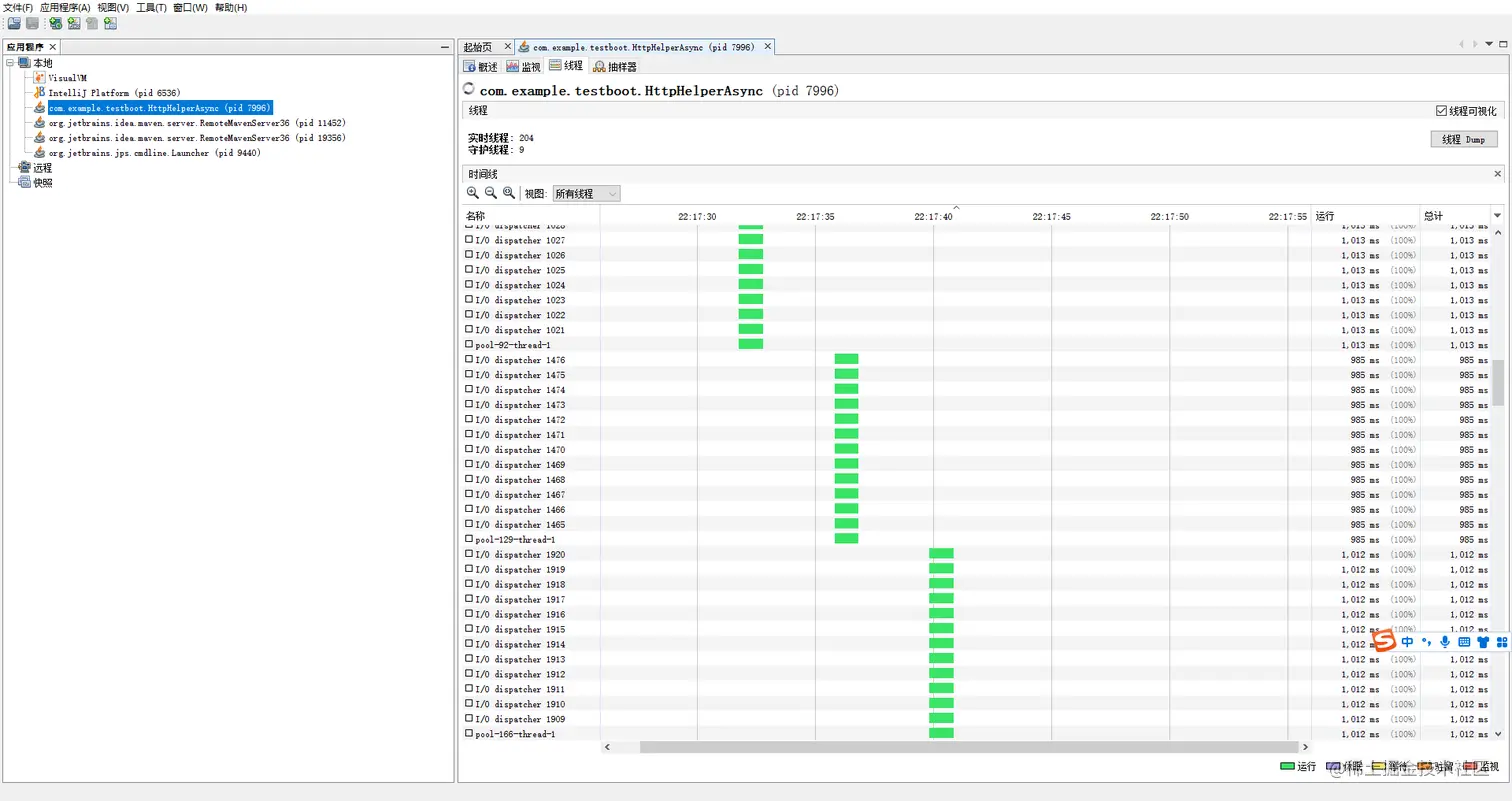
Task: Sort by the 总计 column header
Action: tap(1454, 216)
